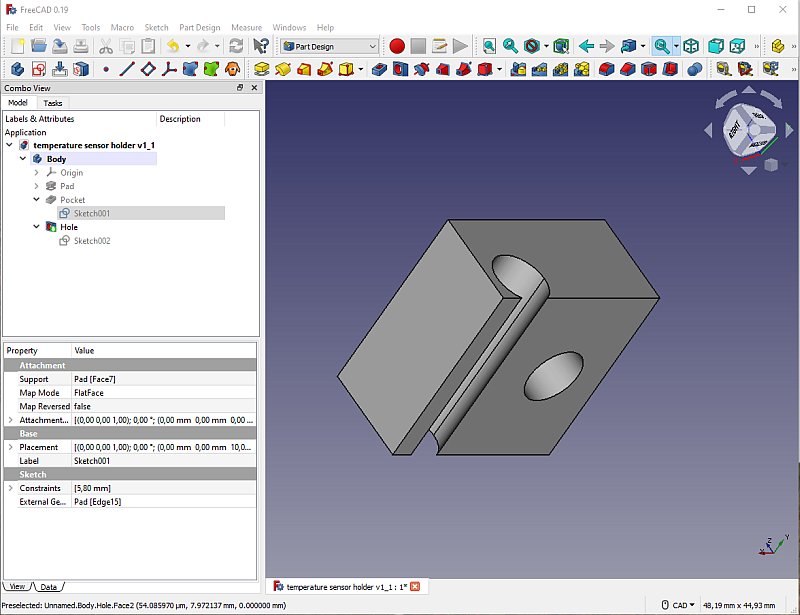The height and width of the screenshot is (615, 800).
Task: Create a datum point icon
Action: 106,69
